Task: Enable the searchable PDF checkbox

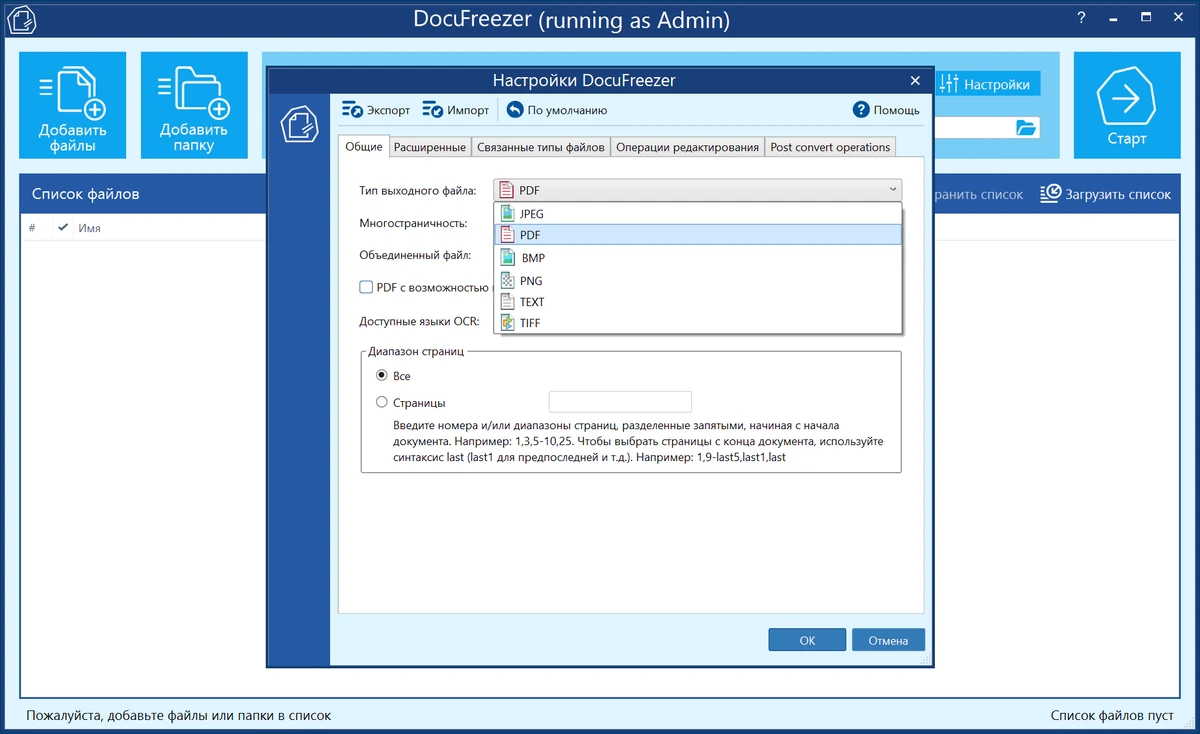Action: 366,287
